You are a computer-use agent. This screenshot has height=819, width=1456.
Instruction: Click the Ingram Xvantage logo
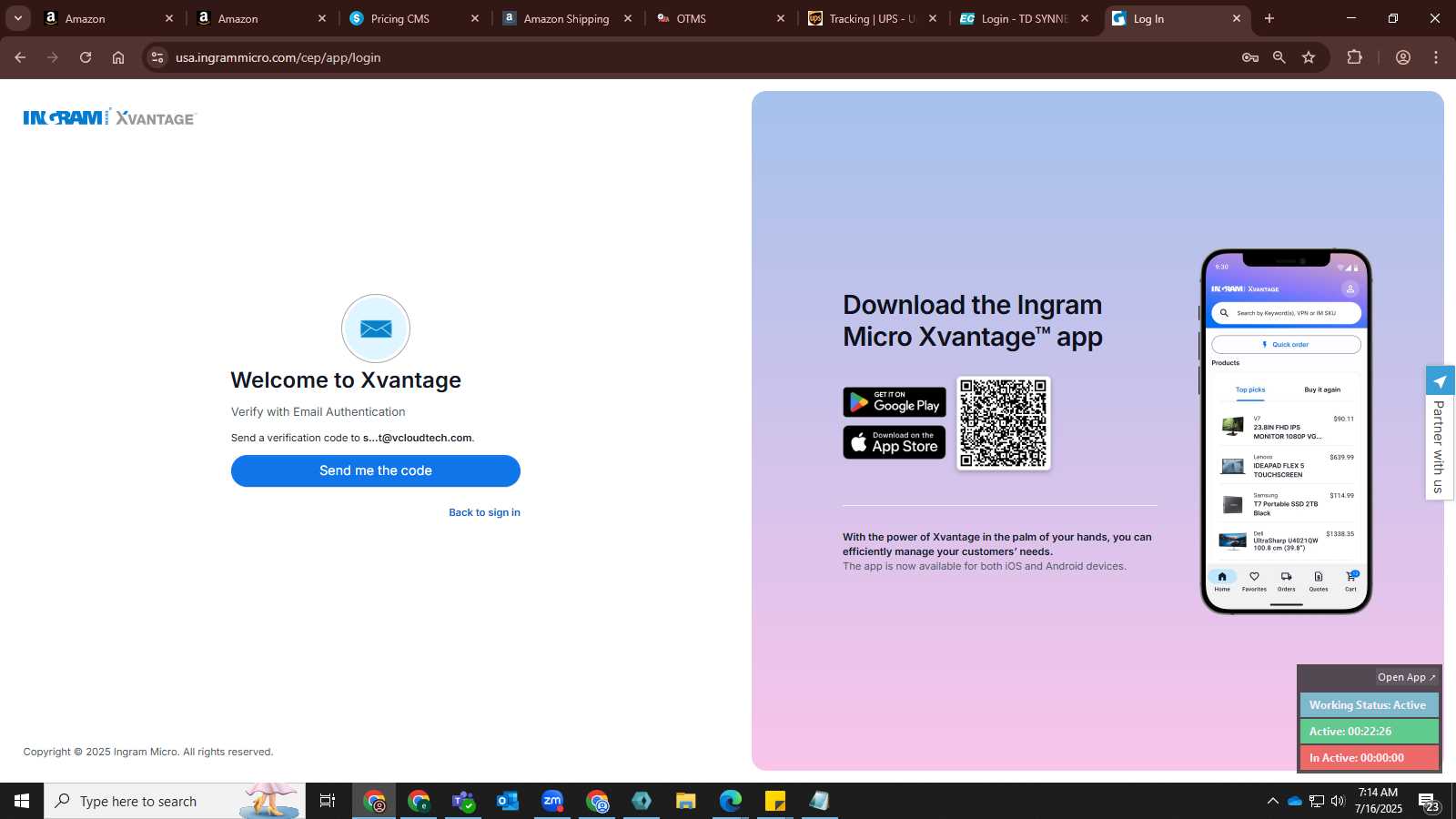tap(109, 117)
